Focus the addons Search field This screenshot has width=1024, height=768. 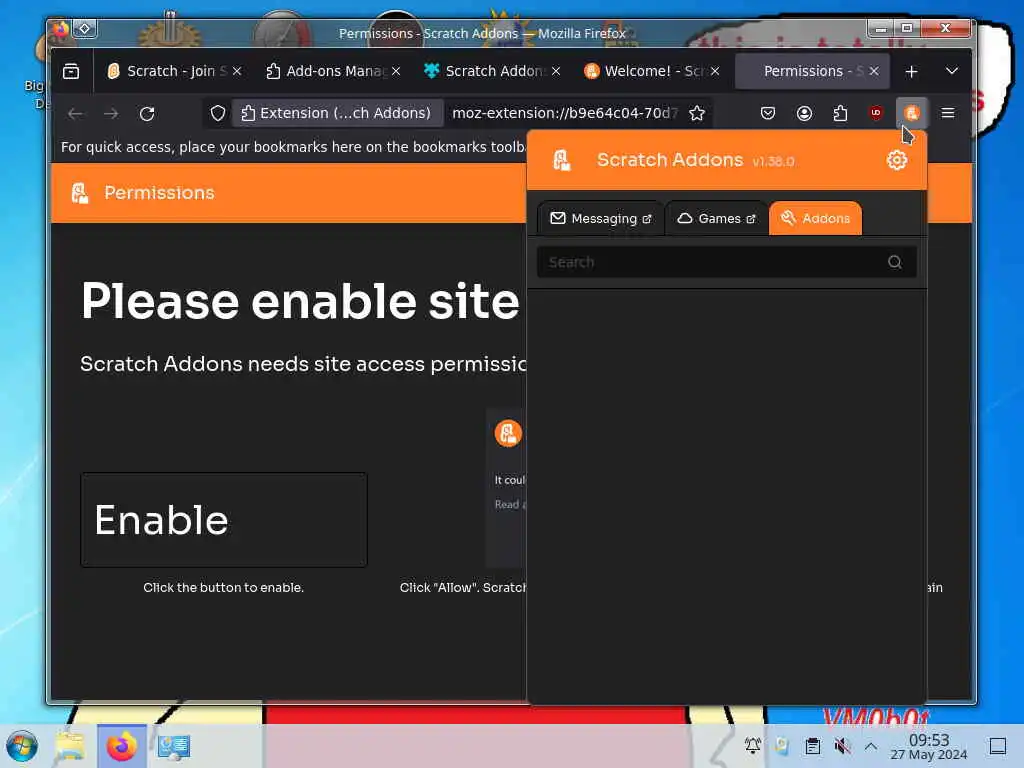click(726, 262)
